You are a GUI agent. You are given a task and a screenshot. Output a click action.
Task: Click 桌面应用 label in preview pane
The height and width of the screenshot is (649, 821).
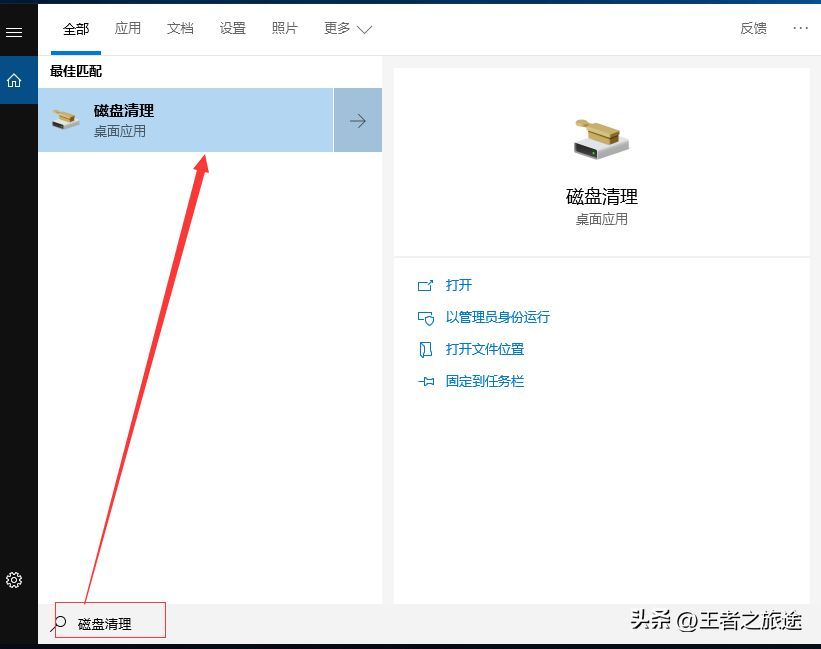coord(602,219)
